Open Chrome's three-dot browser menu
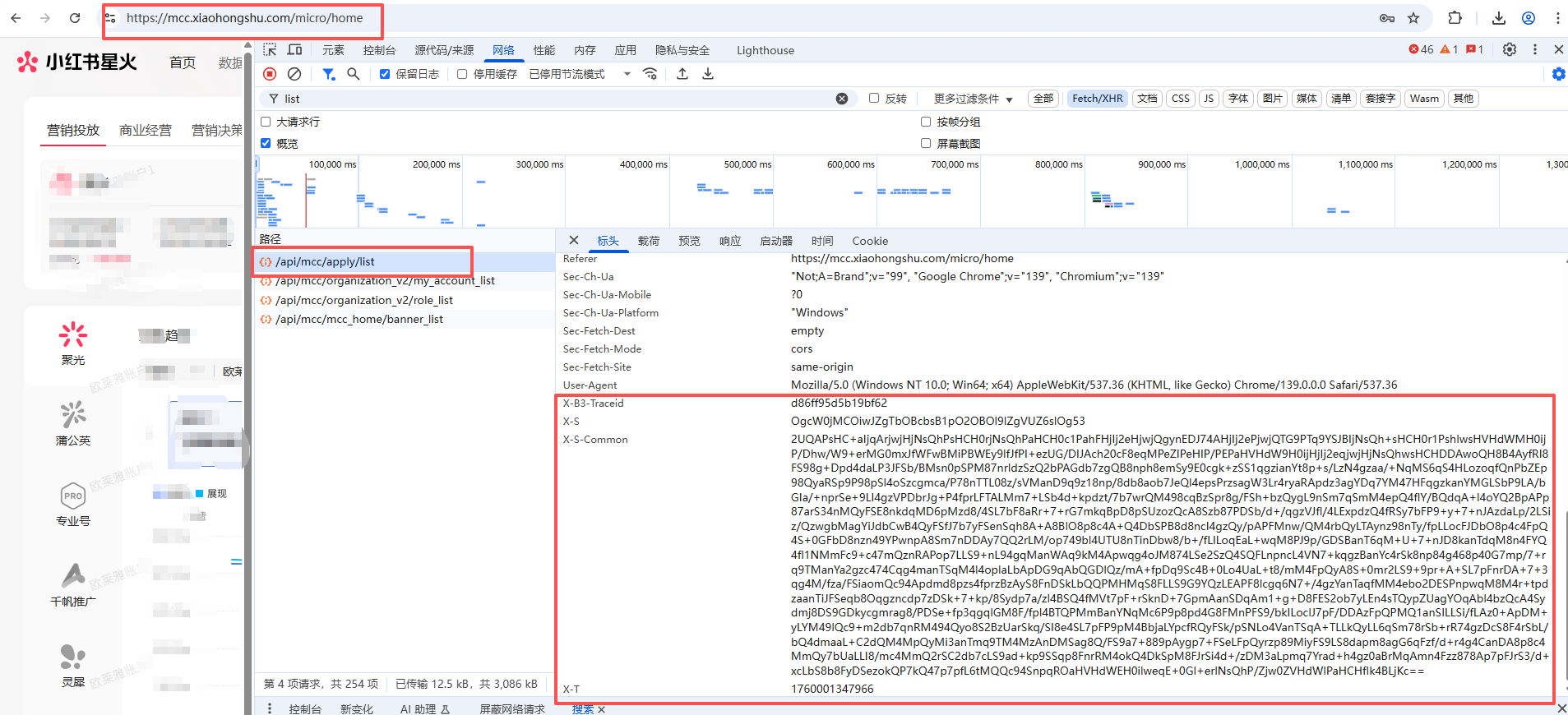The image size is (1568, 715). tap(1557, 18)
